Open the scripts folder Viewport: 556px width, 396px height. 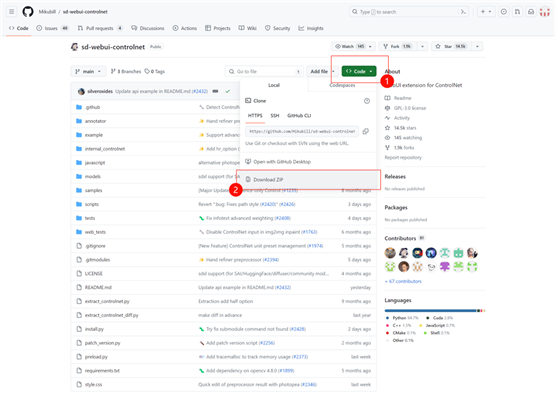(92, 204)
